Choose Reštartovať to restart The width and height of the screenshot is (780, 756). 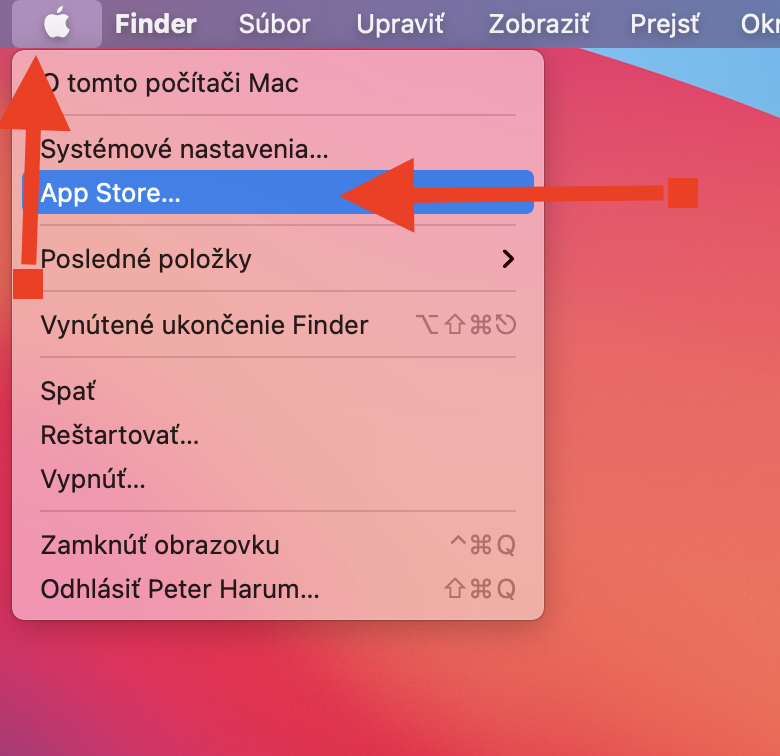click(120, 435)
